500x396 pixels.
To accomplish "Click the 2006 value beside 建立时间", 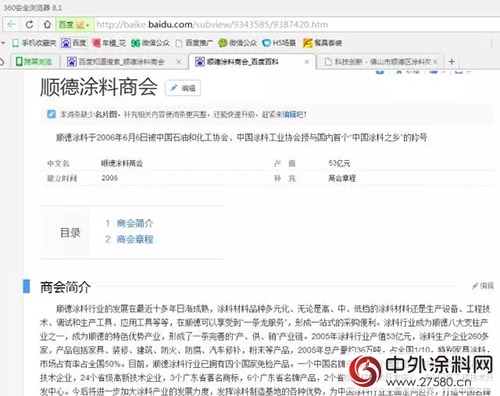I will coord(110,178).
